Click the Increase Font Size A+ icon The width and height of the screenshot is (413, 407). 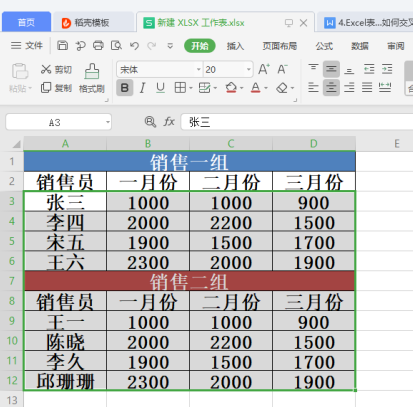point(264,69)
